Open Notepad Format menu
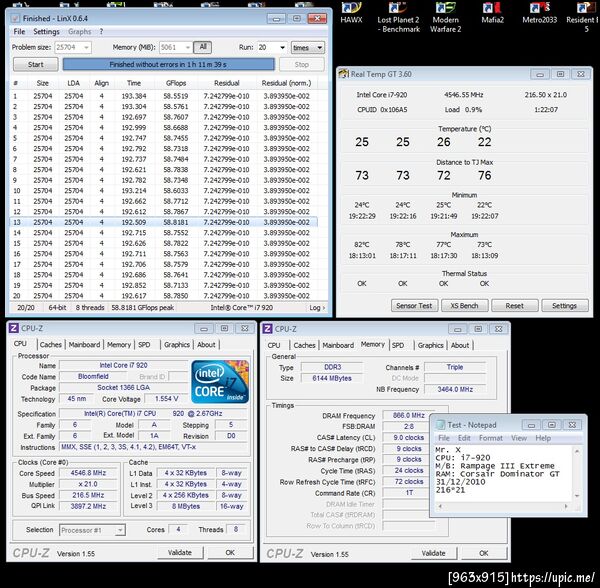 pyautogui.click(x=491, y=438)
